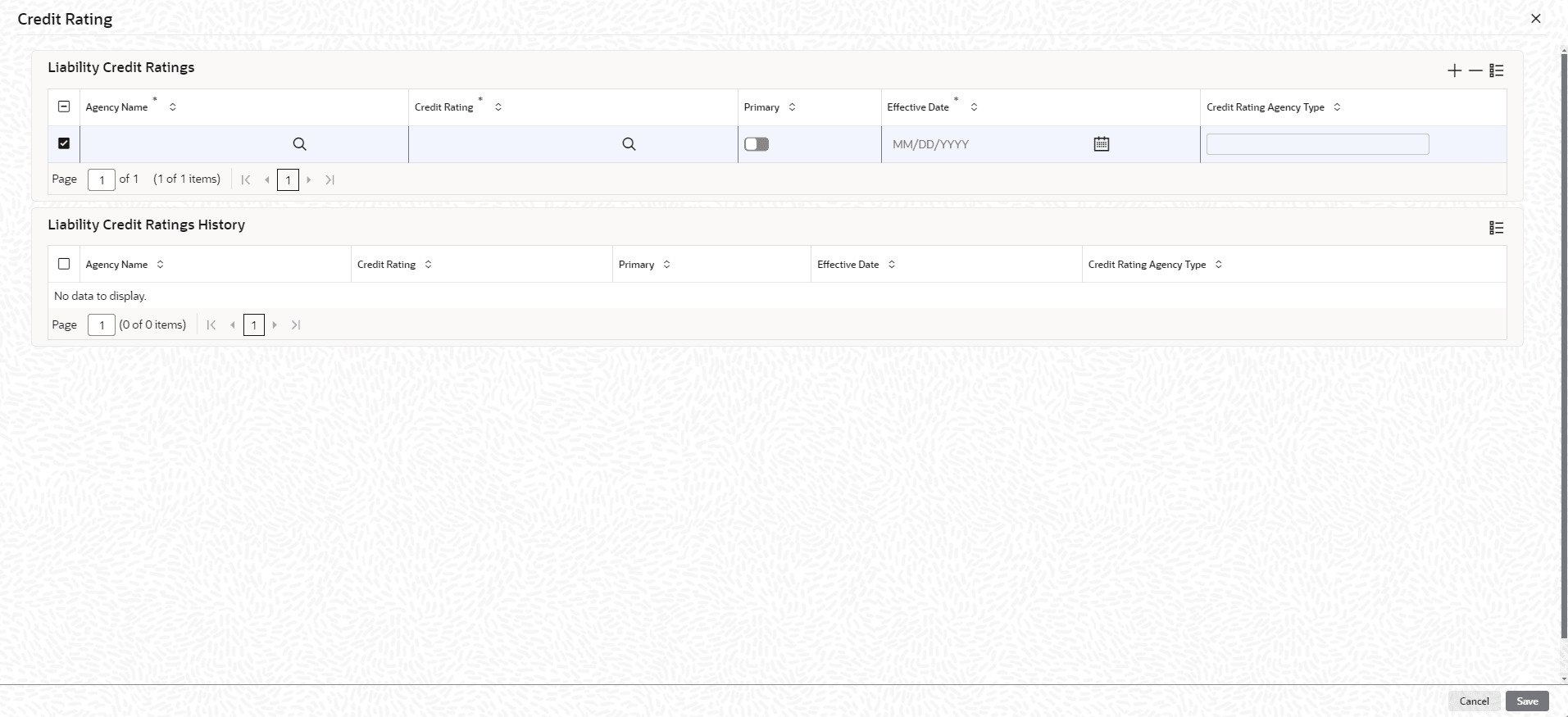Screen dimensions: 1568x717
Task: Open the Effective Date calendar picker
Action: pos(1102,144)
